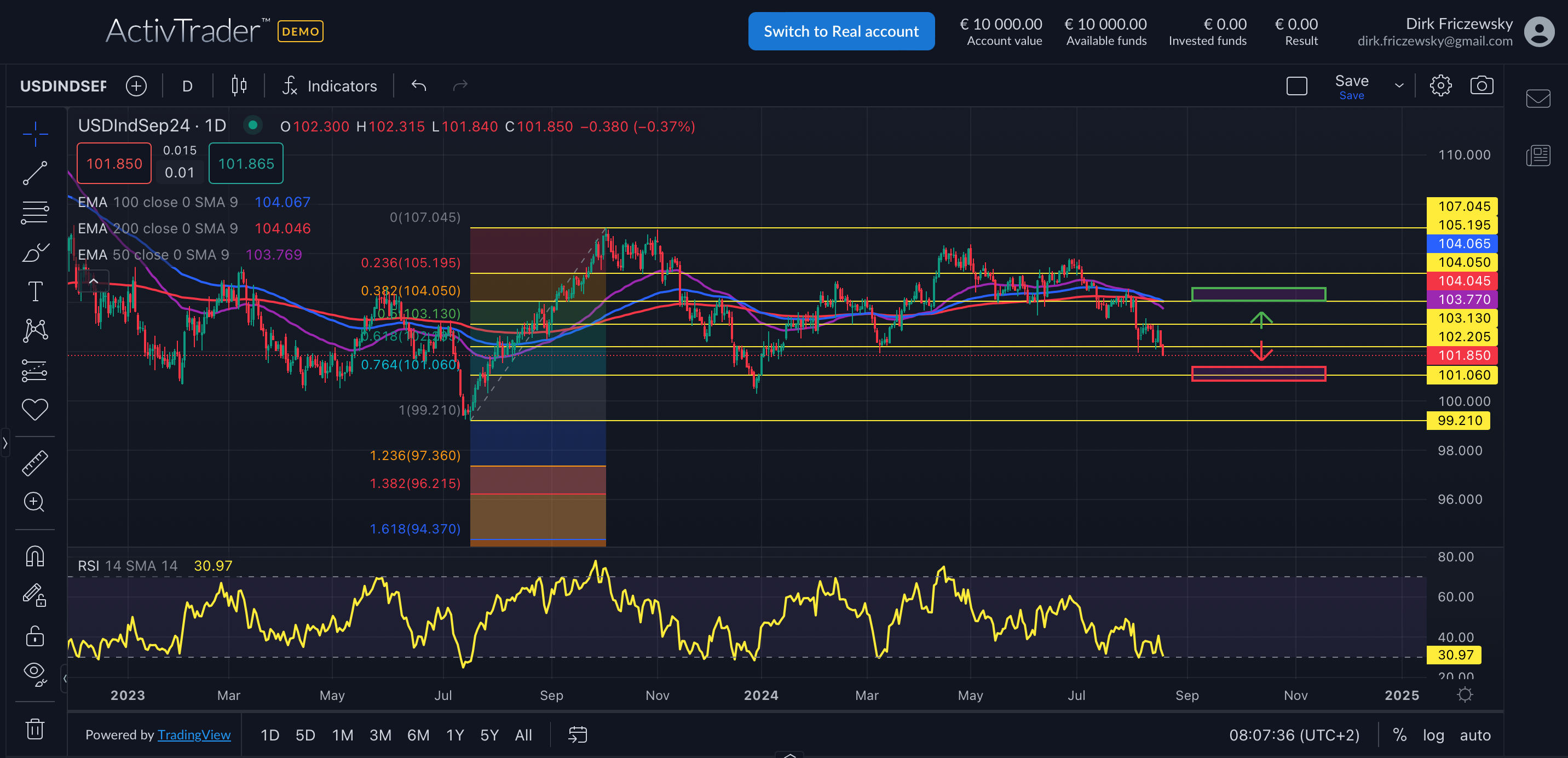Viewport: 1568px width, 758px height.
Task: Open the D timeframe interval selector
Action: tap(187, 86)
